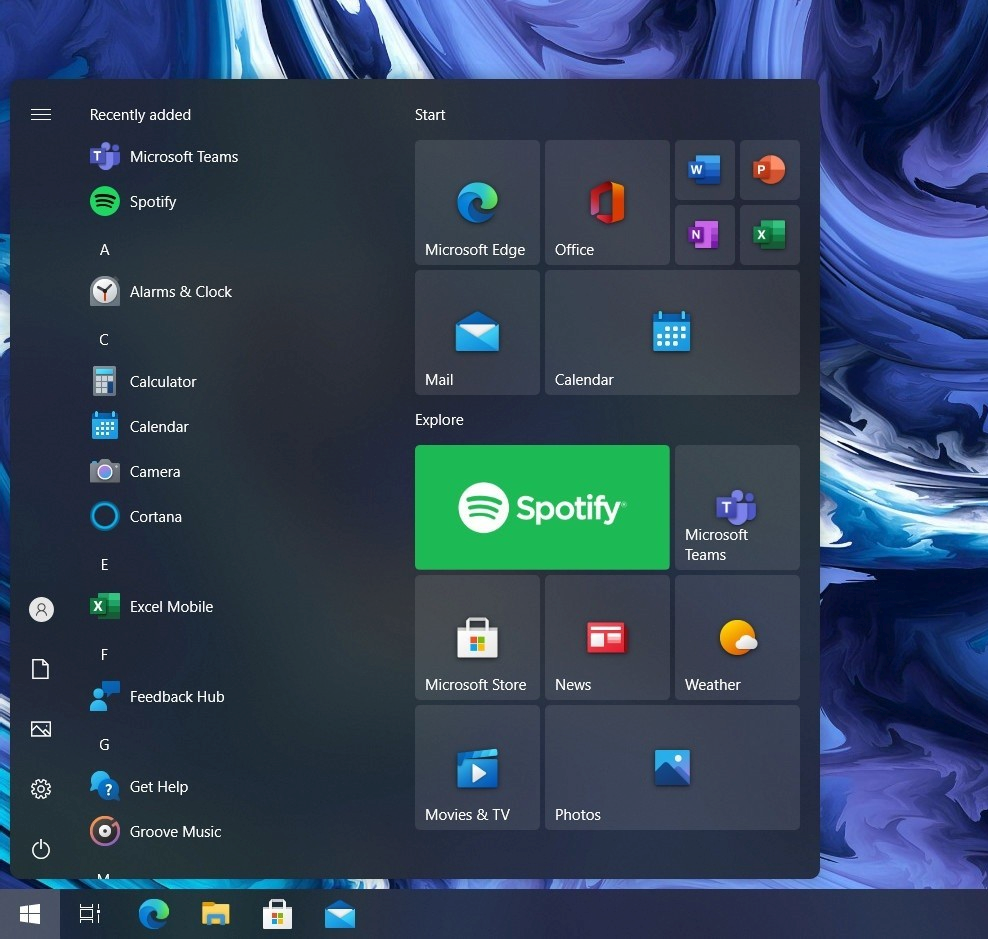Select Feedback Hub in the app list

pyautogui.click(x=176, y=697)
